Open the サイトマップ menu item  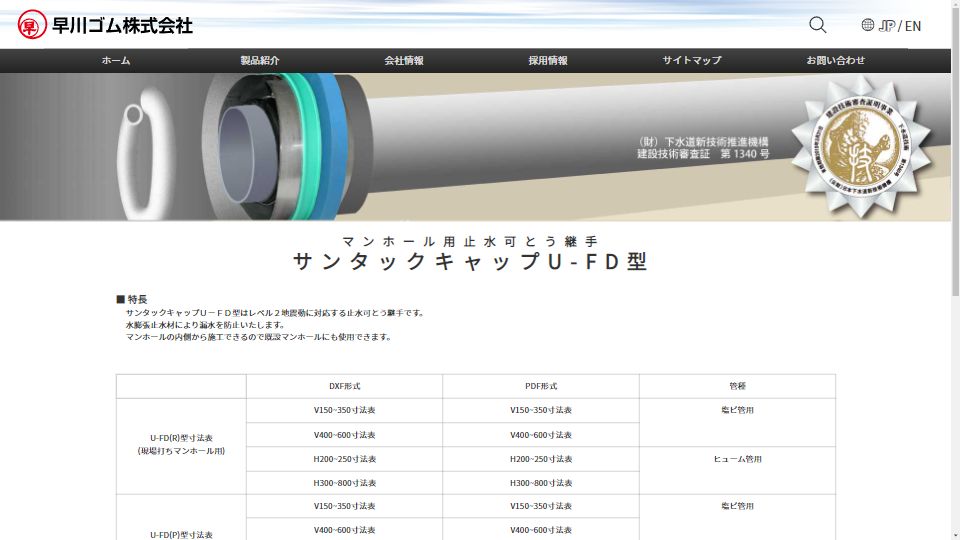coord(692,60)
